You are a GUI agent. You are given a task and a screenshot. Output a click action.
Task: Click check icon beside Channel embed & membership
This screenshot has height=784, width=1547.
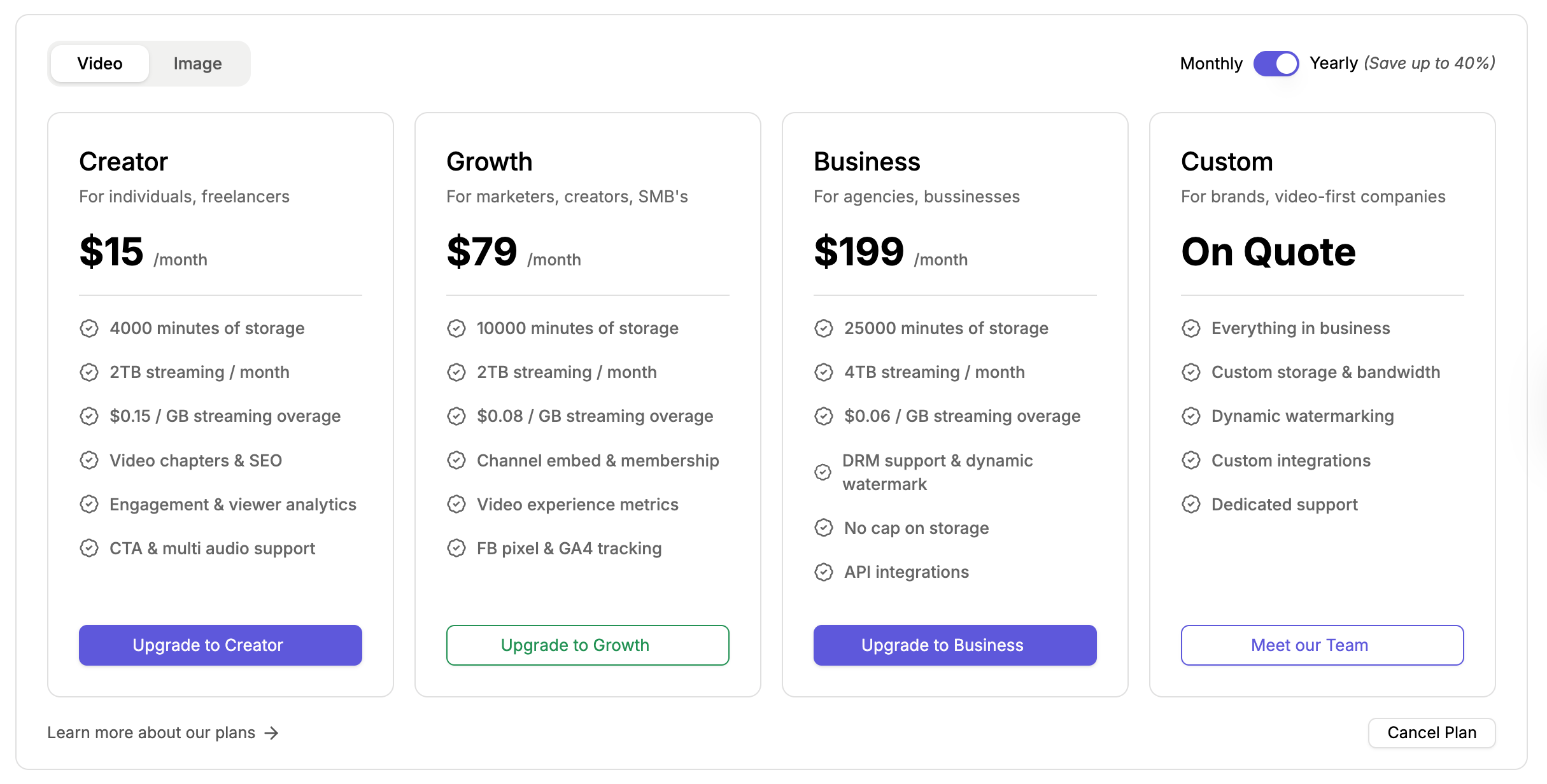(456, 460)
